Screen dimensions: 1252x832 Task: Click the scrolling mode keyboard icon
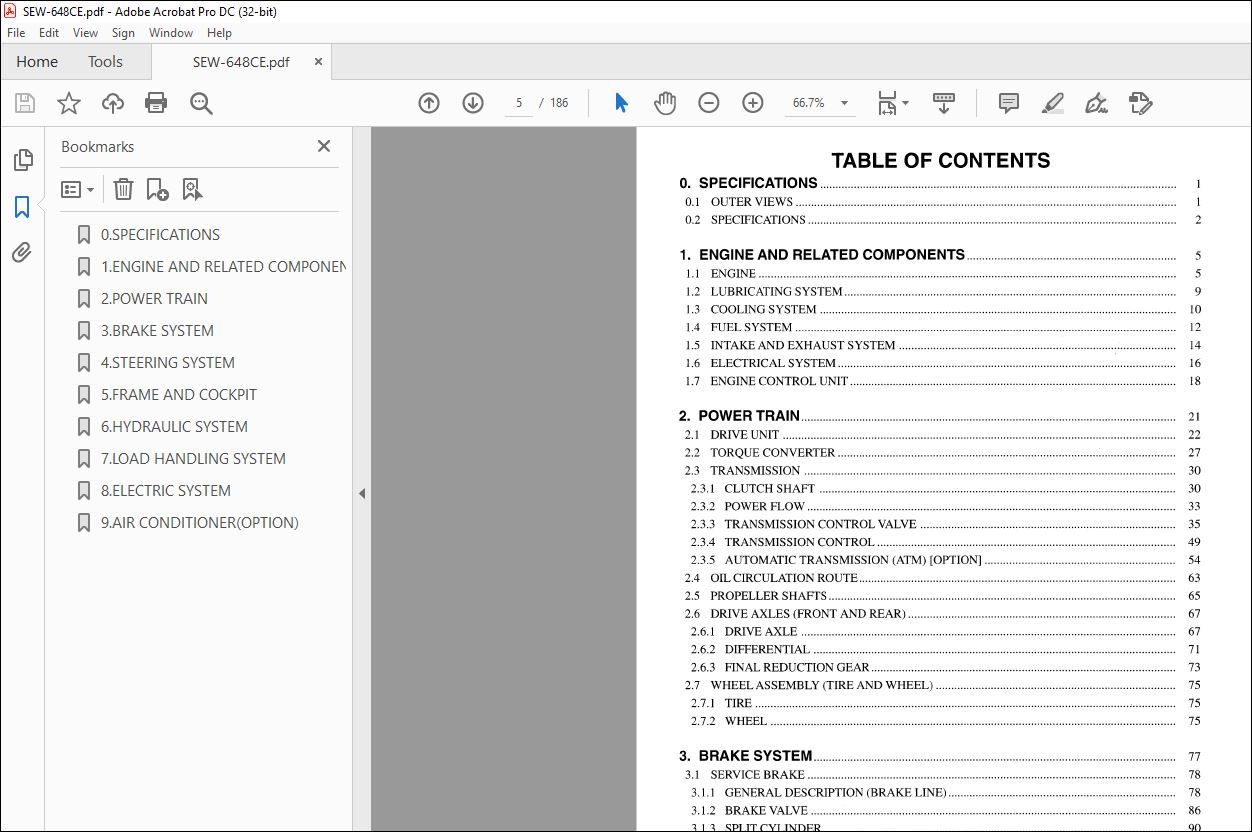[x=944, y=103]
